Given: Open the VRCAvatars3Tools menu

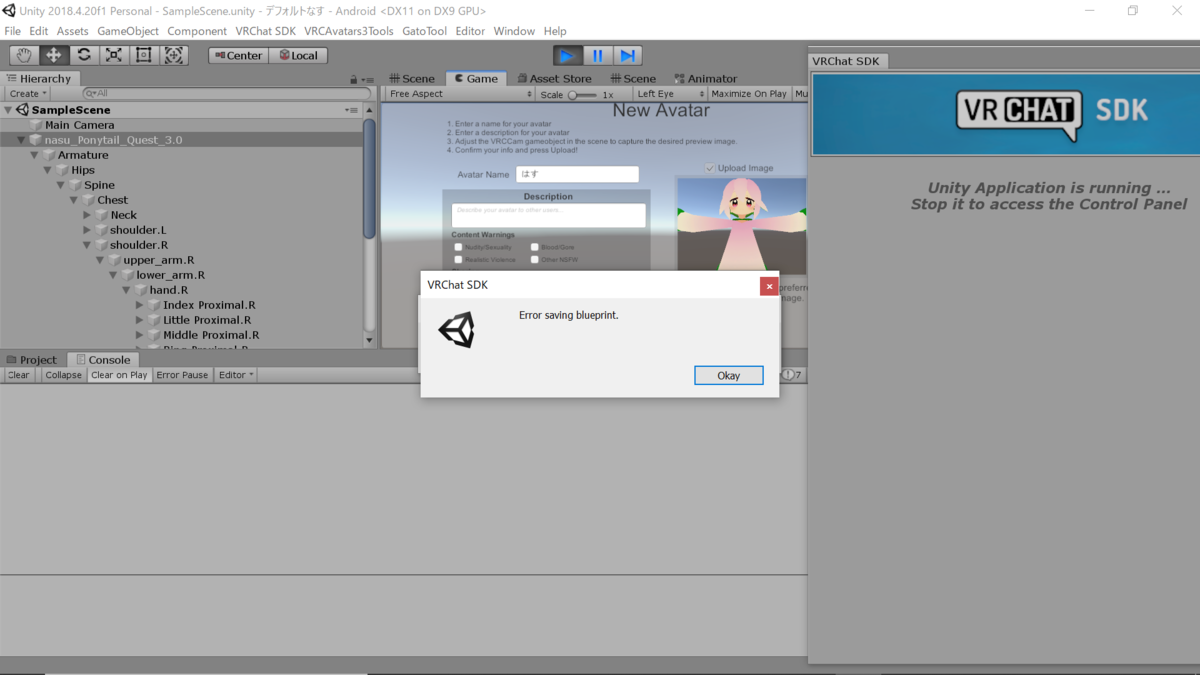Looking at the screenshot, I should click(349, 31).
